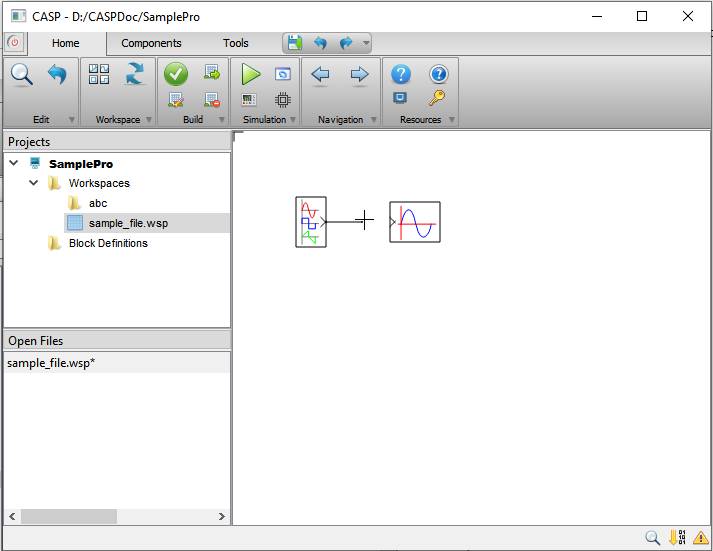Select the Block Definitions folder
Viewport: 713px width, 551px height.
pos(107,243)
